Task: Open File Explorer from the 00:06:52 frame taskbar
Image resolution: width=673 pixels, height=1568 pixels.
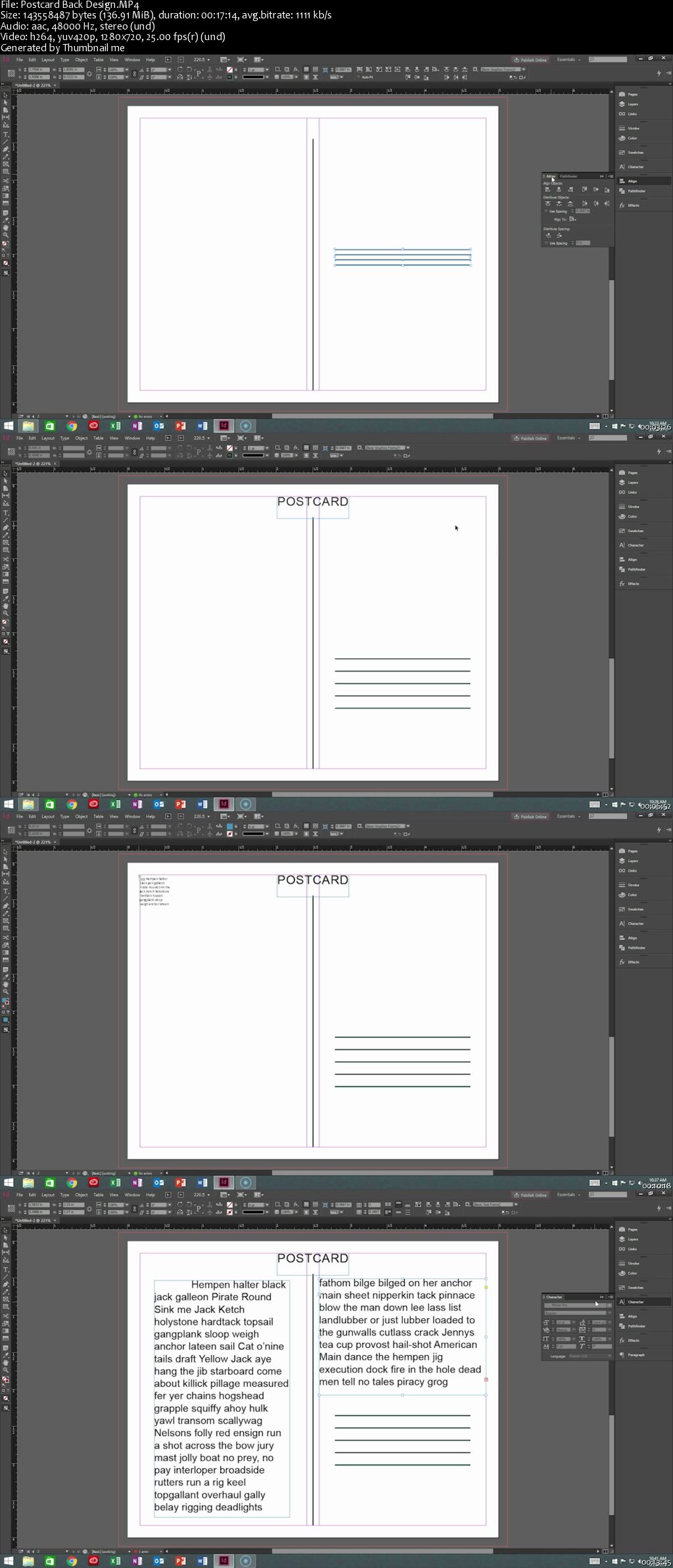Action: point(28,804)
